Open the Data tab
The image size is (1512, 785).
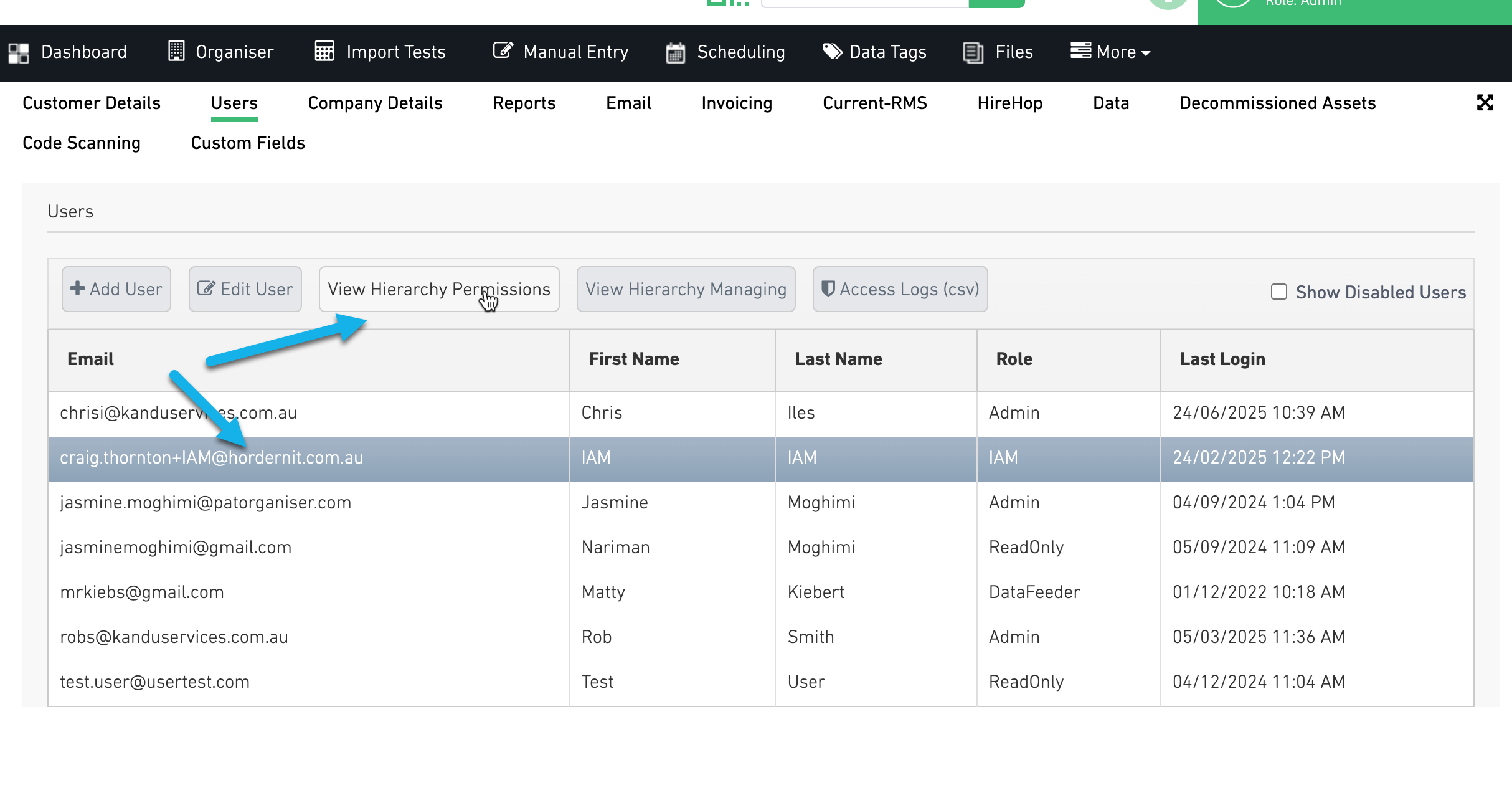coord(1112,103)
